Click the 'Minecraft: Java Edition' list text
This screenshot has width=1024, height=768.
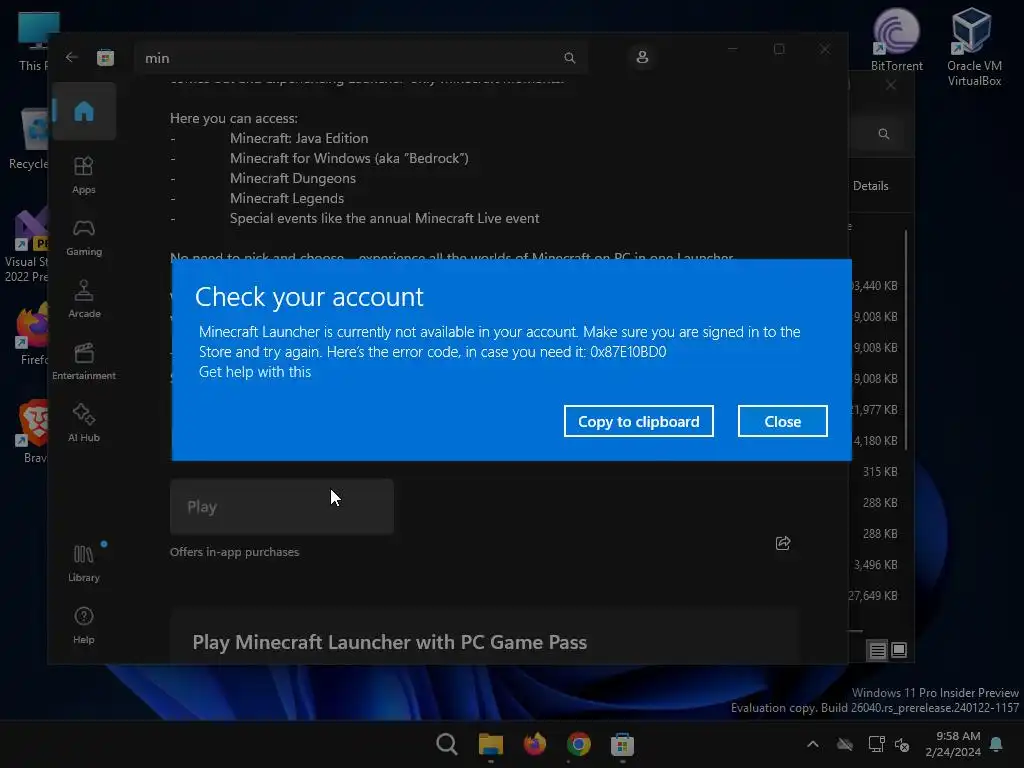click(x=299, y=138)
